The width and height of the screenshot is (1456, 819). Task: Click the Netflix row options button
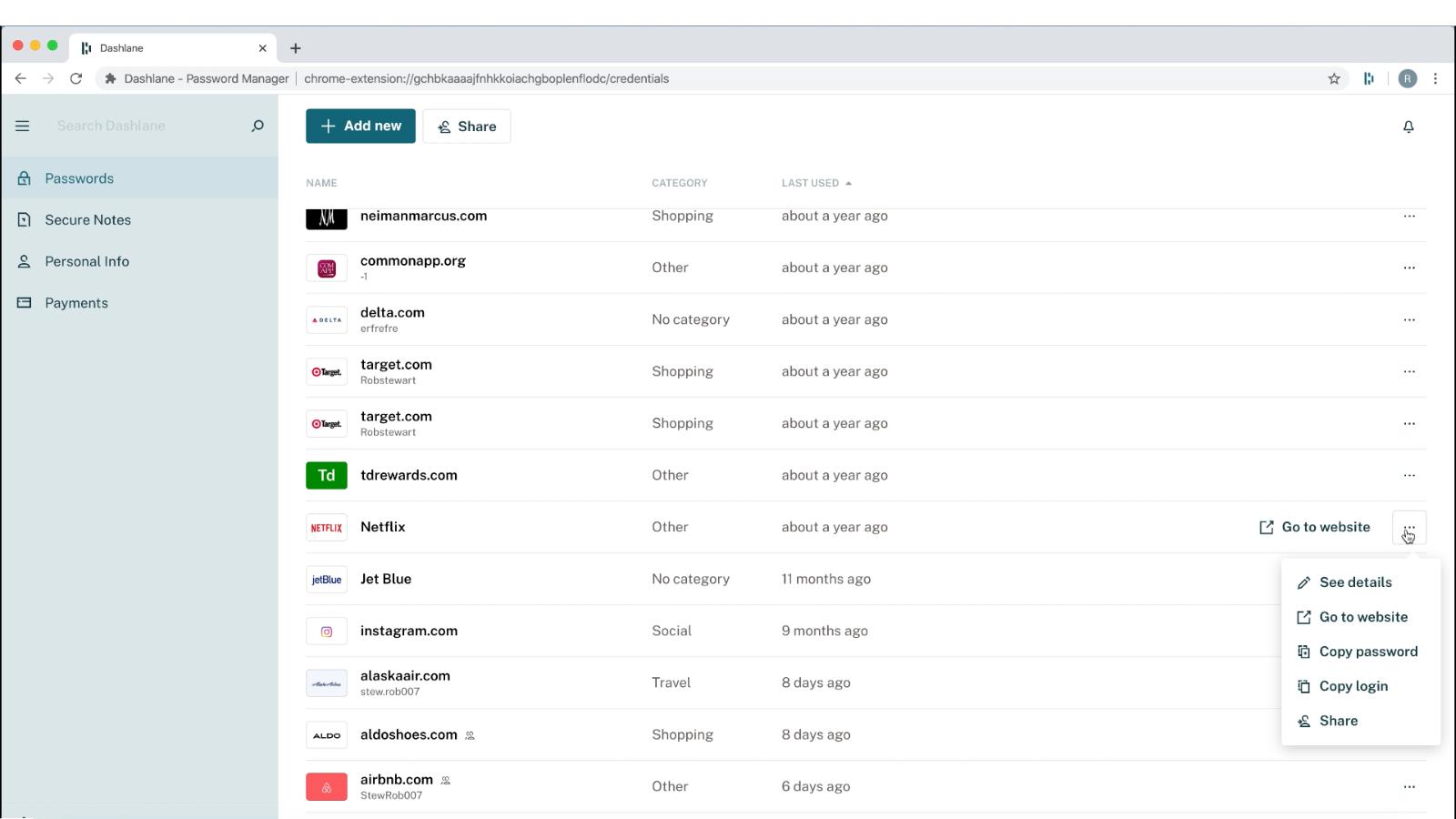[x=1409, y=528]
